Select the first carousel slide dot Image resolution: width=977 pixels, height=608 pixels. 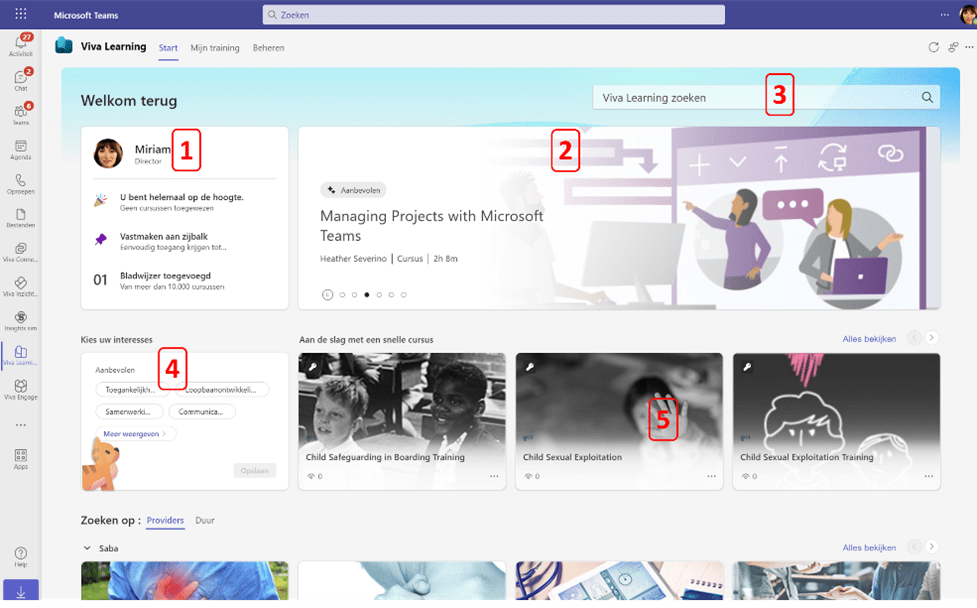coord(342,295)
